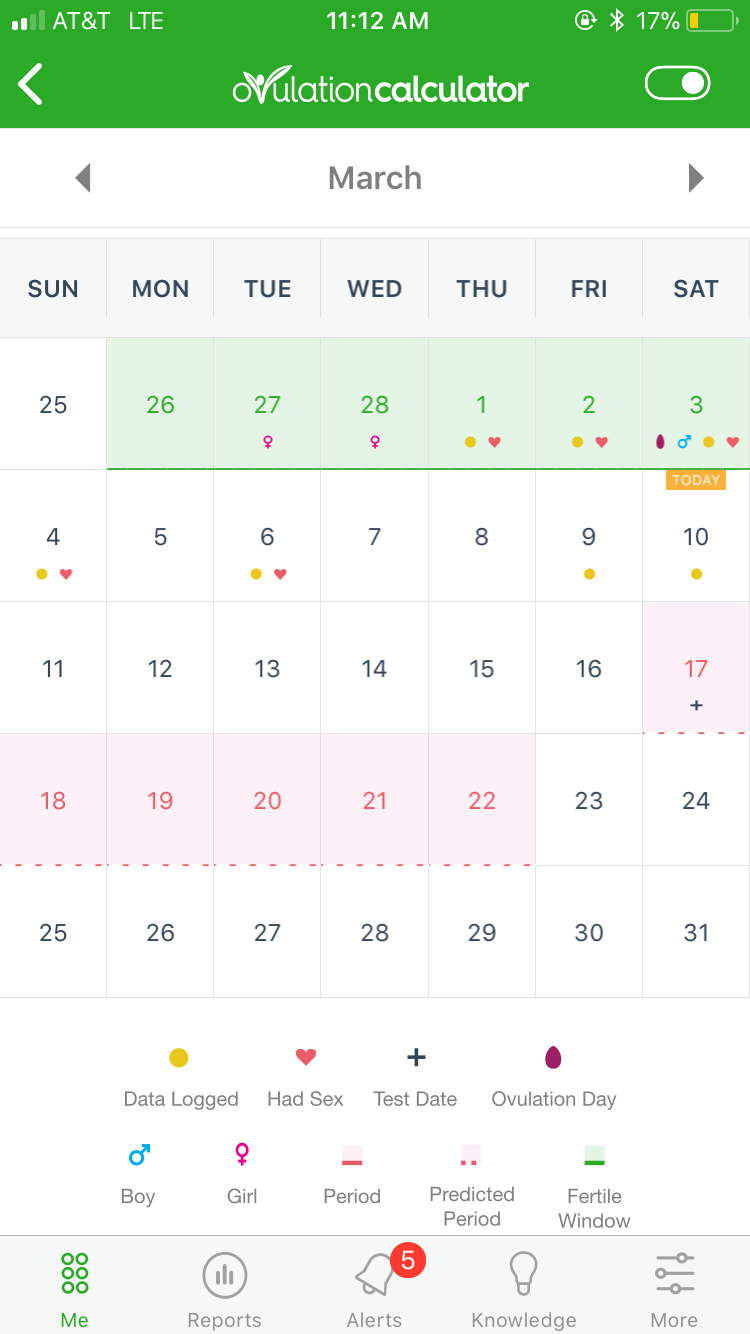This screenshot has height=1334, width=750.
Task: Tap the ovulation day icon on March 3
Action: point(660,441)
